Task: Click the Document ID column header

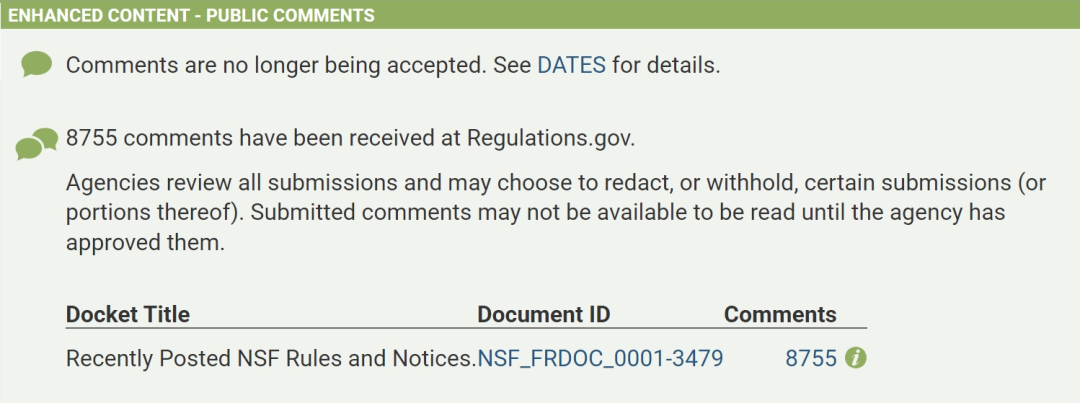Action: coord(543,315)
